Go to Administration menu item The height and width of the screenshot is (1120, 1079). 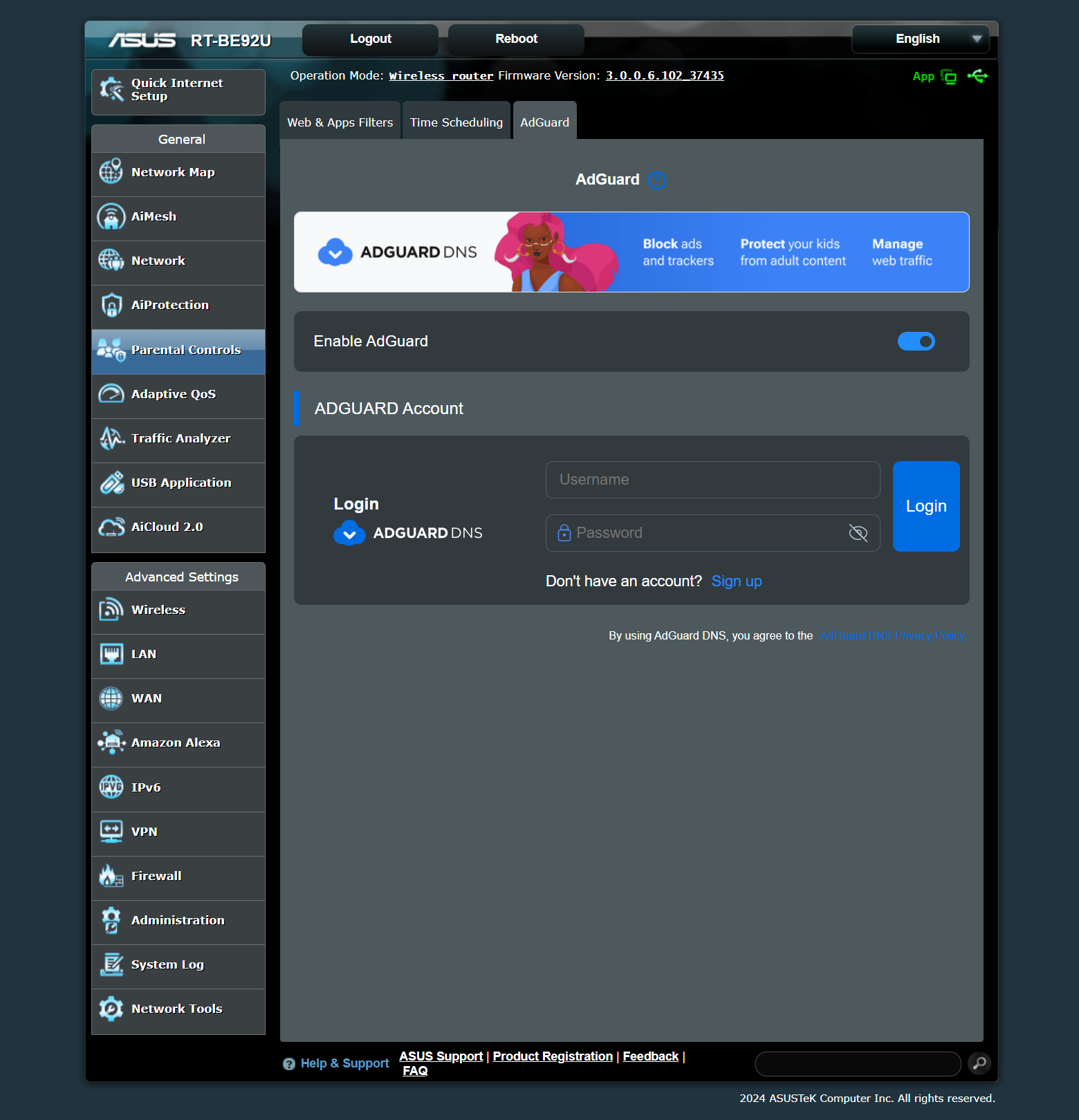178,922
